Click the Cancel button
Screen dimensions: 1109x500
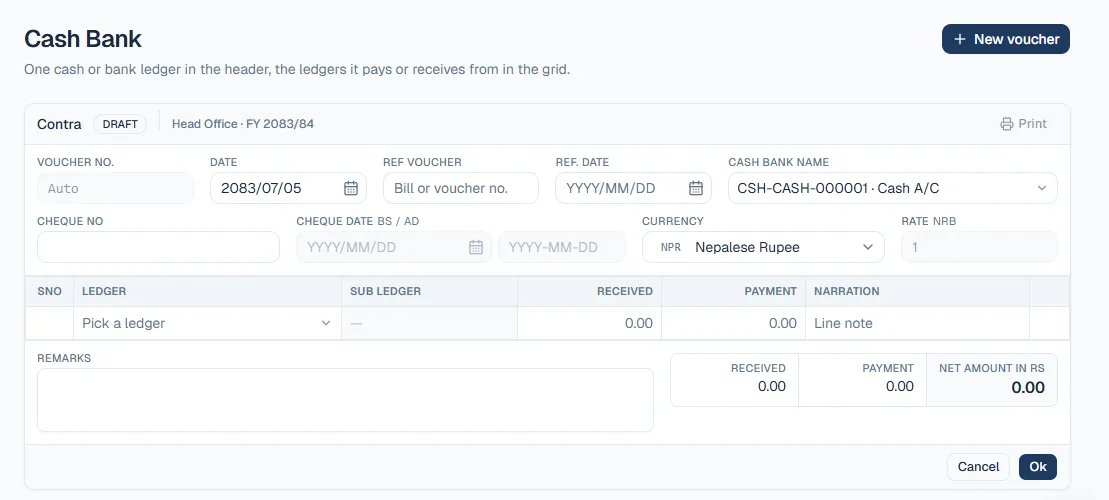click(978, 467)
